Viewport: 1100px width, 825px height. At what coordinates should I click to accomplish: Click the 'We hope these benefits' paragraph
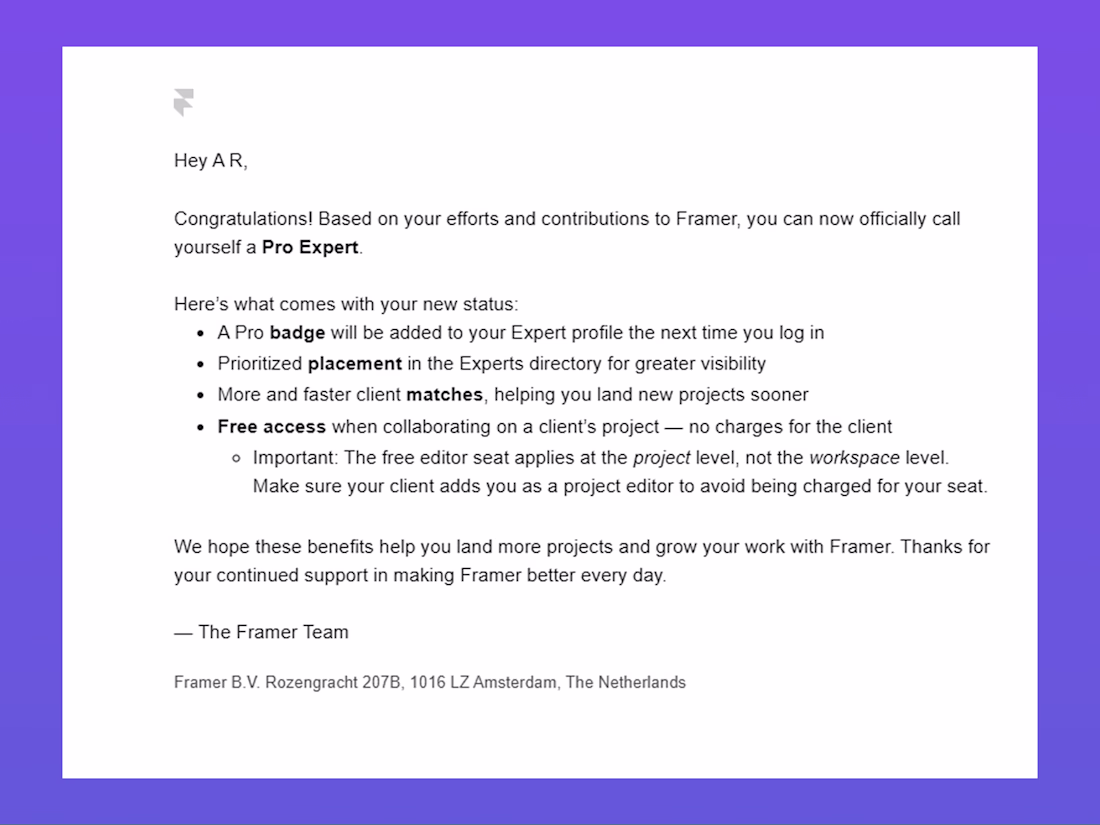pyautogui.click(x=582, y=561)
